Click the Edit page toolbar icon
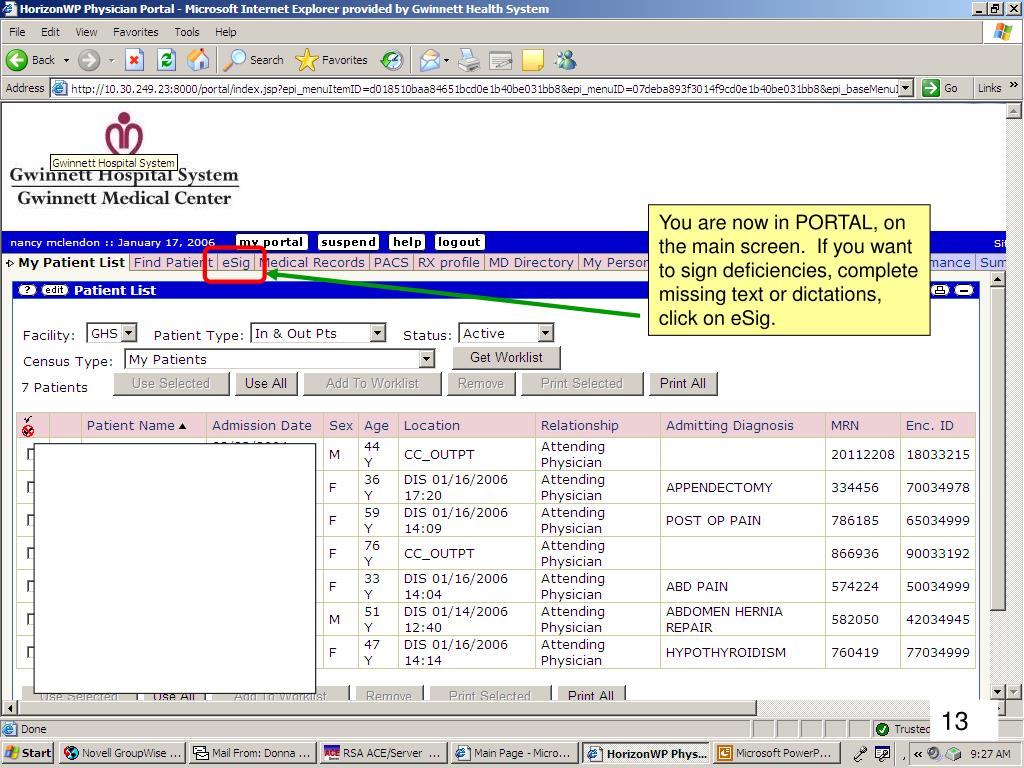 coord(501,60)
